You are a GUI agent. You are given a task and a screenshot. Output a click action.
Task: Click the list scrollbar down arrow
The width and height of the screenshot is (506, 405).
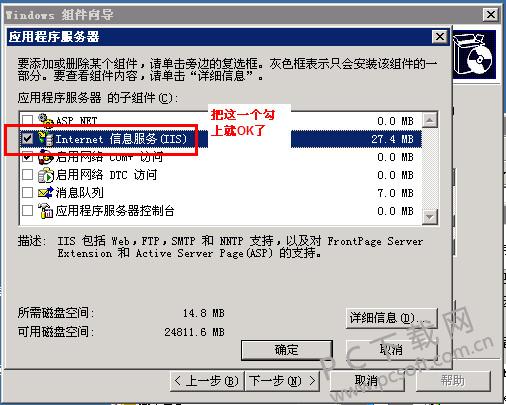click(430, 217)
